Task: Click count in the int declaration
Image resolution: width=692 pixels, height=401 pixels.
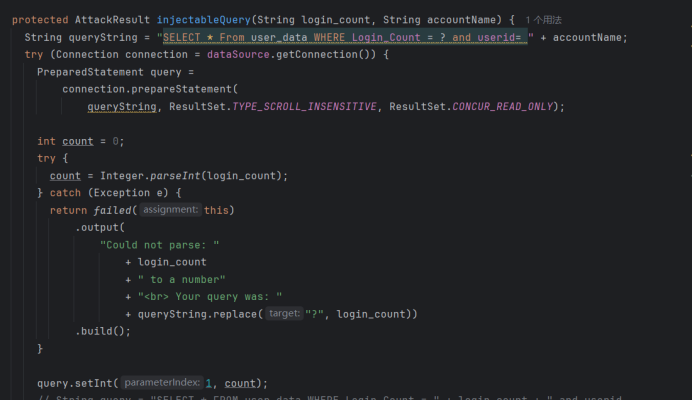Action: (x=78, y=141)
